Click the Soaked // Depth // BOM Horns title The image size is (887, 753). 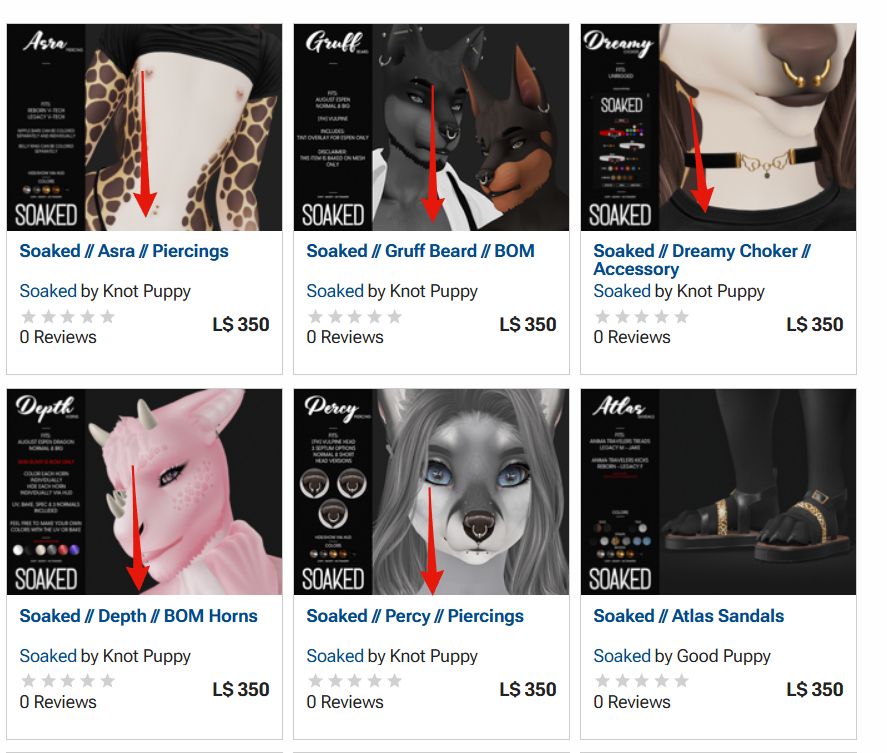[139, 616]
